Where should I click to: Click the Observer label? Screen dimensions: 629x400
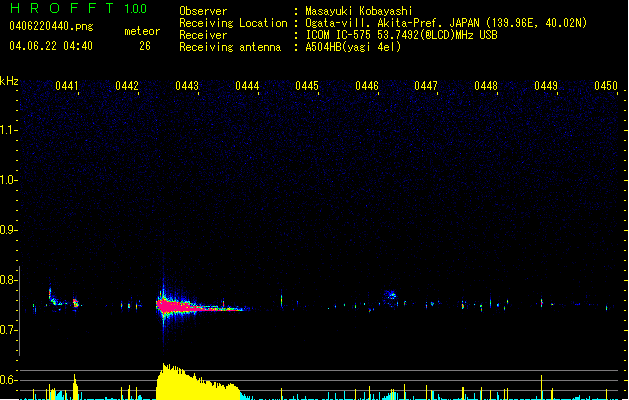pyautogui.click(x=203, y=11)
